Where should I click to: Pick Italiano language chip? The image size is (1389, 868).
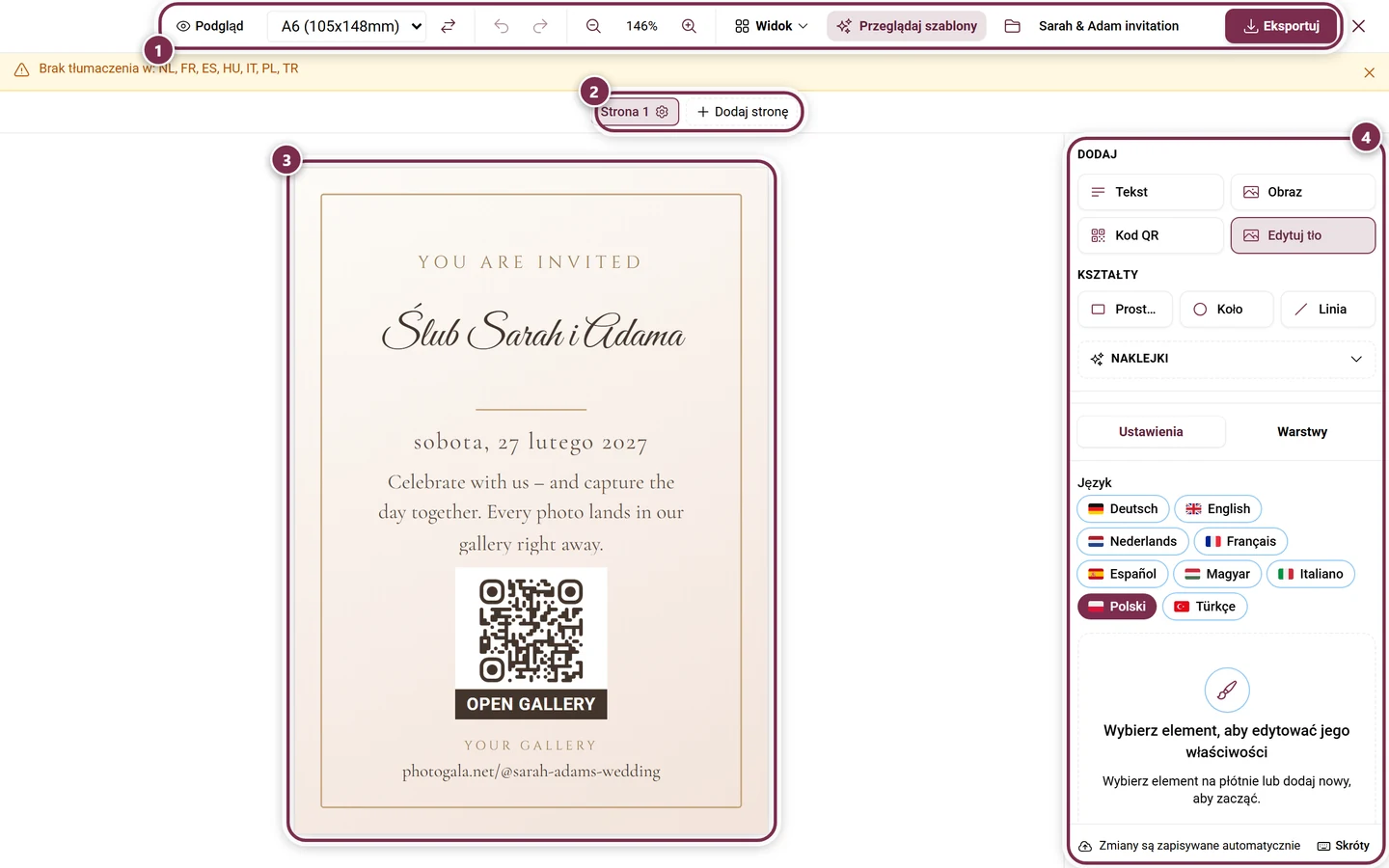pos(1311,574)
